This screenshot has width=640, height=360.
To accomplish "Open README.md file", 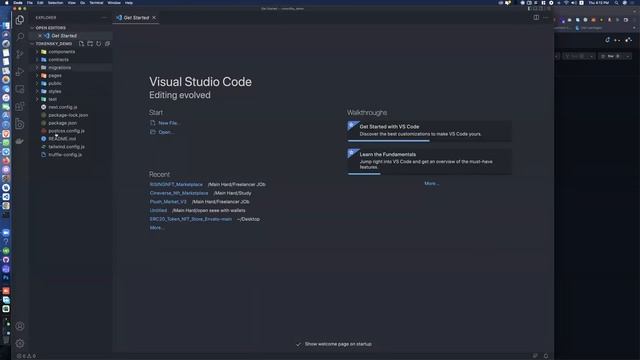I will point(62,139).
